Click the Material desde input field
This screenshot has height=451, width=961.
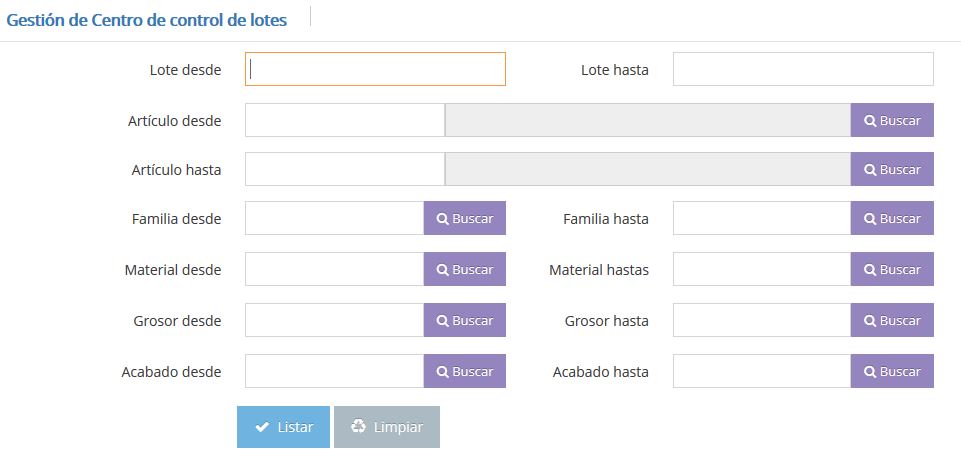click(x=335, y=269)
